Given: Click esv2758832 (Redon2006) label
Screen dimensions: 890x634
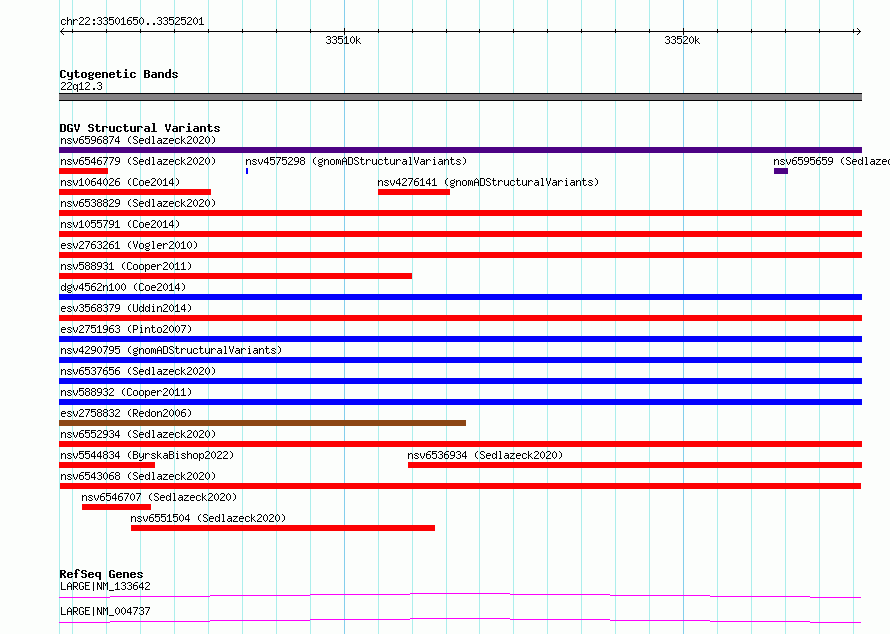Looking at the screenshot, I should [x=126, y=413].
